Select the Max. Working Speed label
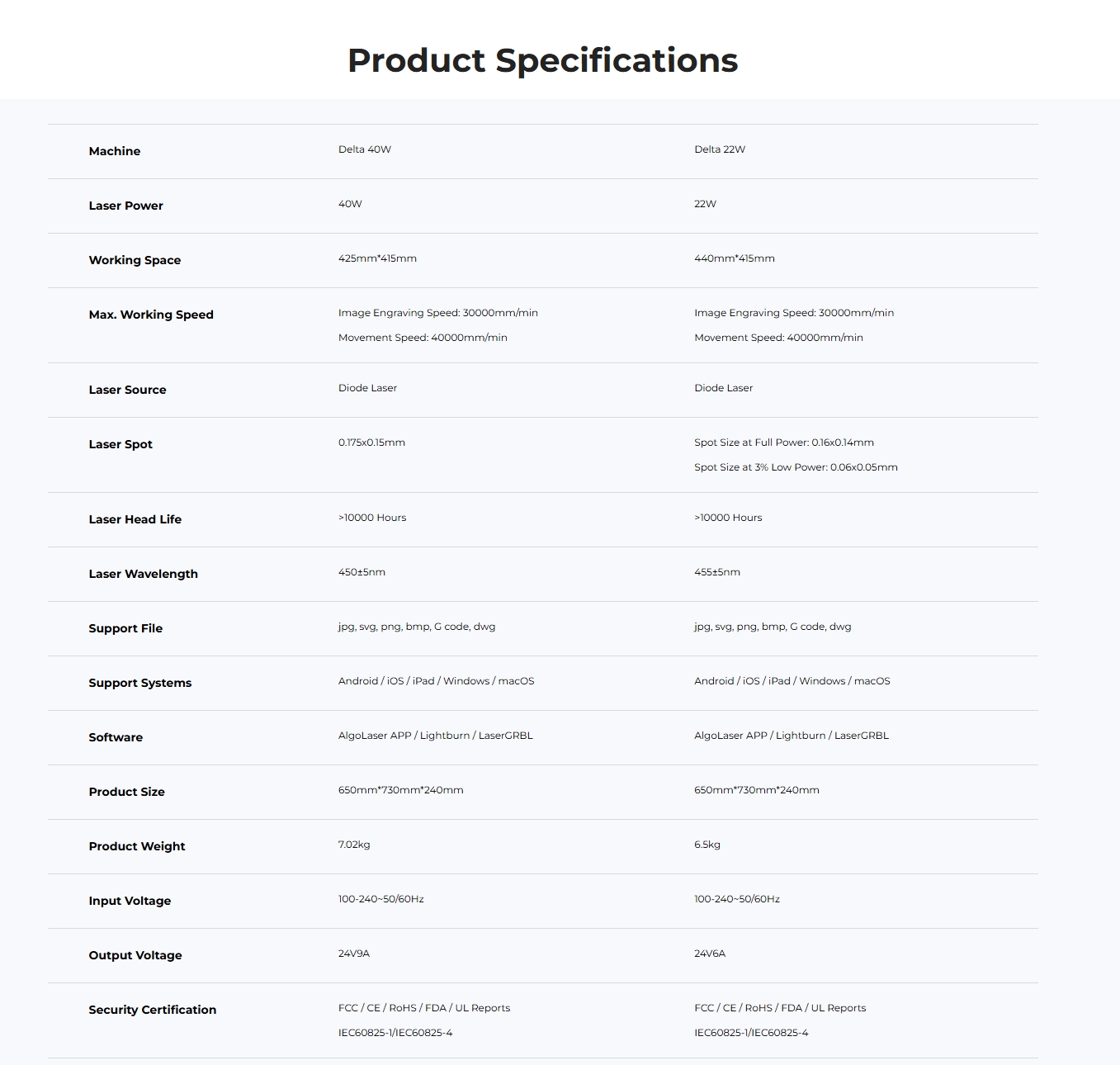 coord(151,315)
